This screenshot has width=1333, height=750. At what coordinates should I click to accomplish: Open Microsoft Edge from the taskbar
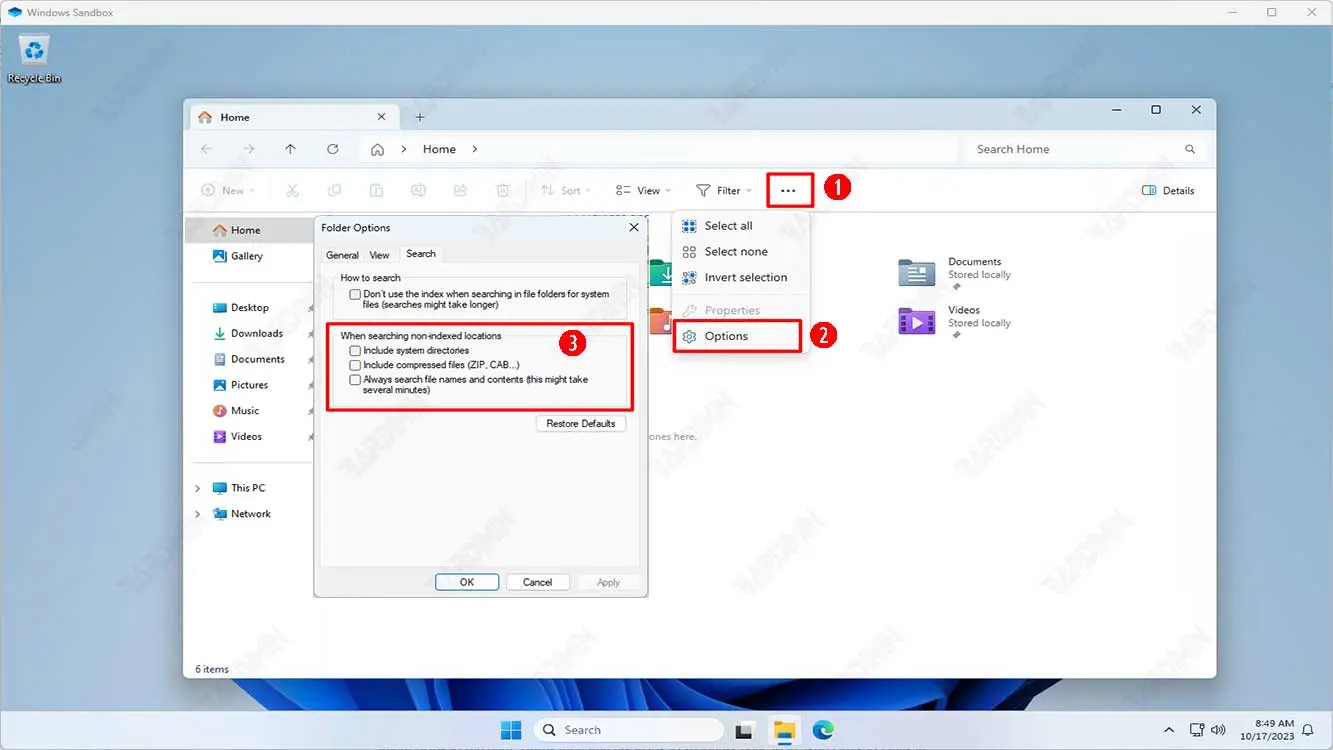click(823, 730)
